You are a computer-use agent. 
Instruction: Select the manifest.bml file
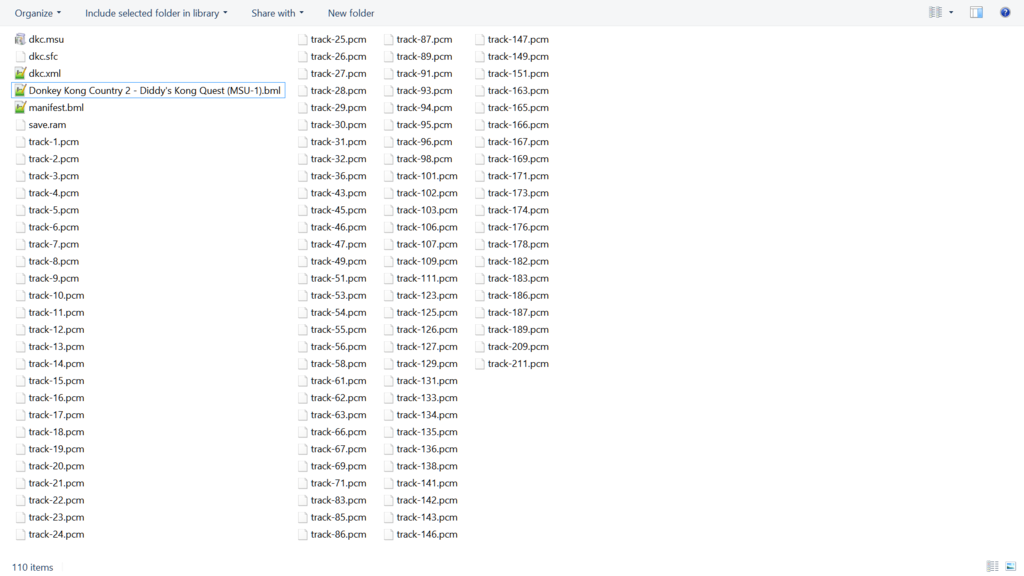[x=50, y=107]
